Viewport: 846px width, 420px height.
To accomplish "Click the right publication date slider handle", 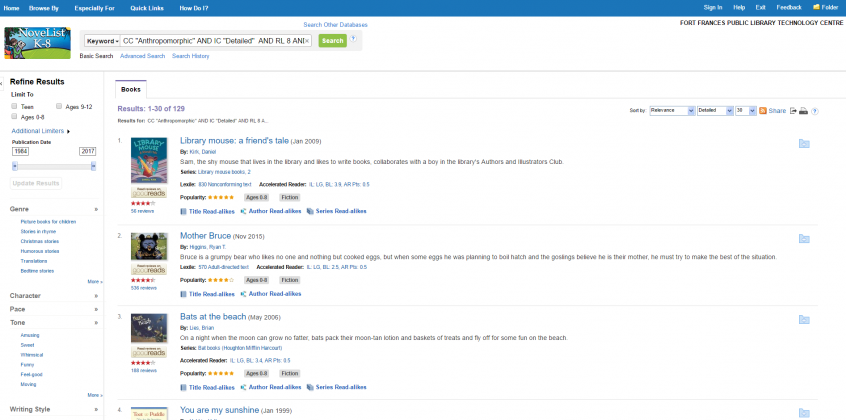I will (94, 166).
